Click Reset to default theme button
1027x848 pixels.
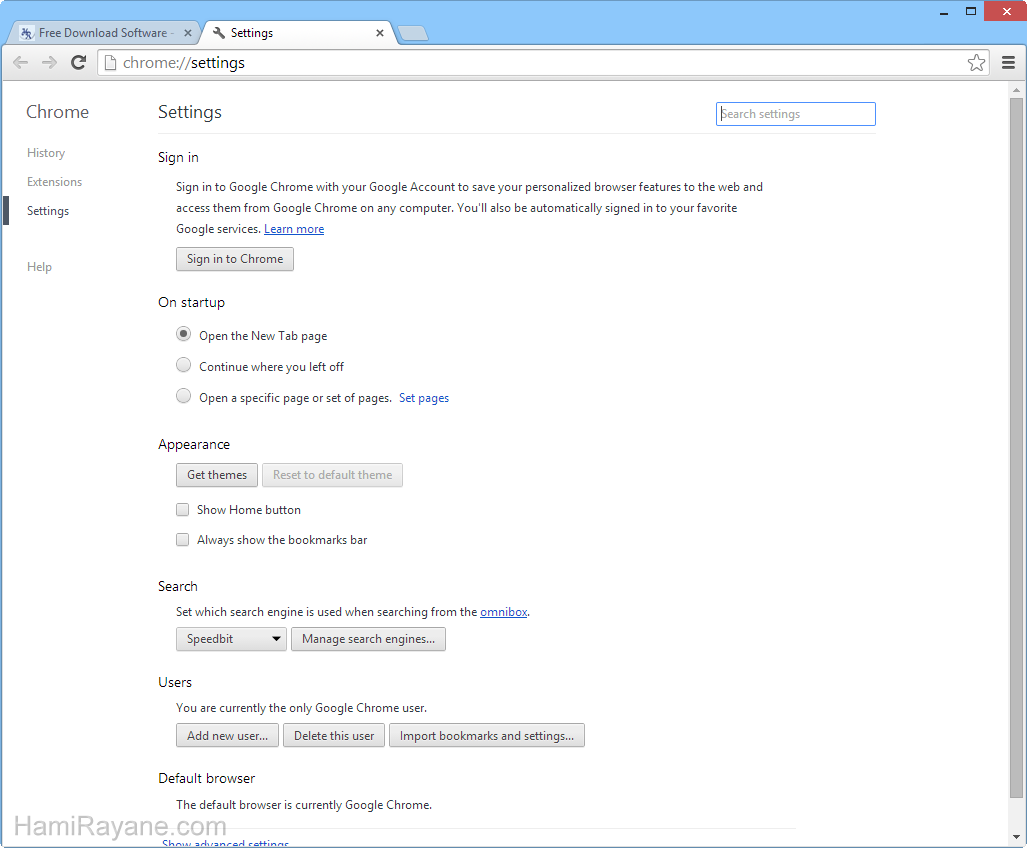[332, 475]
